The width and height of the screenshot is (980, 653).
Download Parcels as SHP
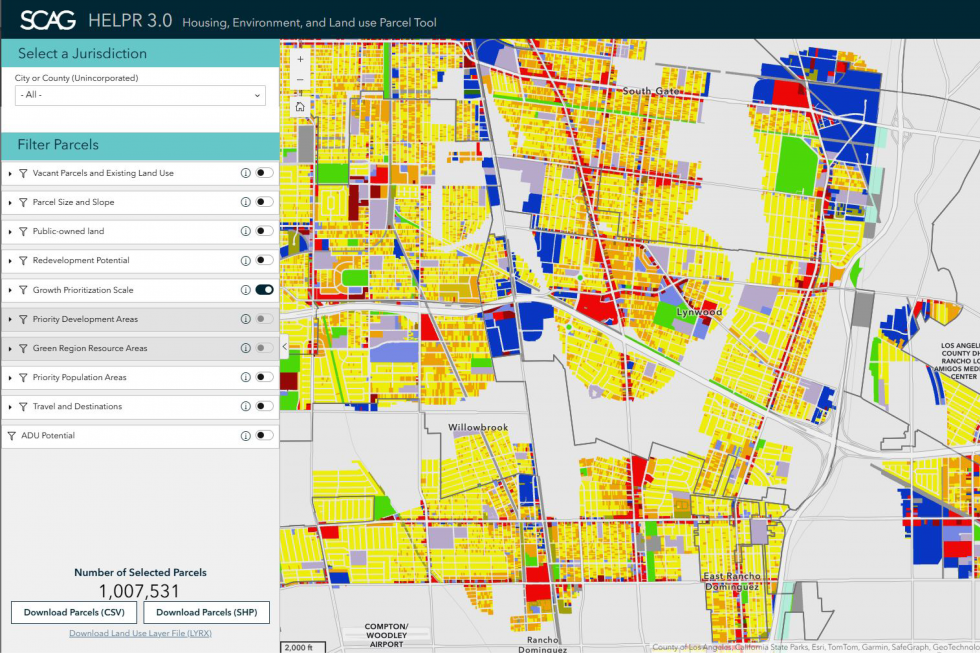(206, 612)
